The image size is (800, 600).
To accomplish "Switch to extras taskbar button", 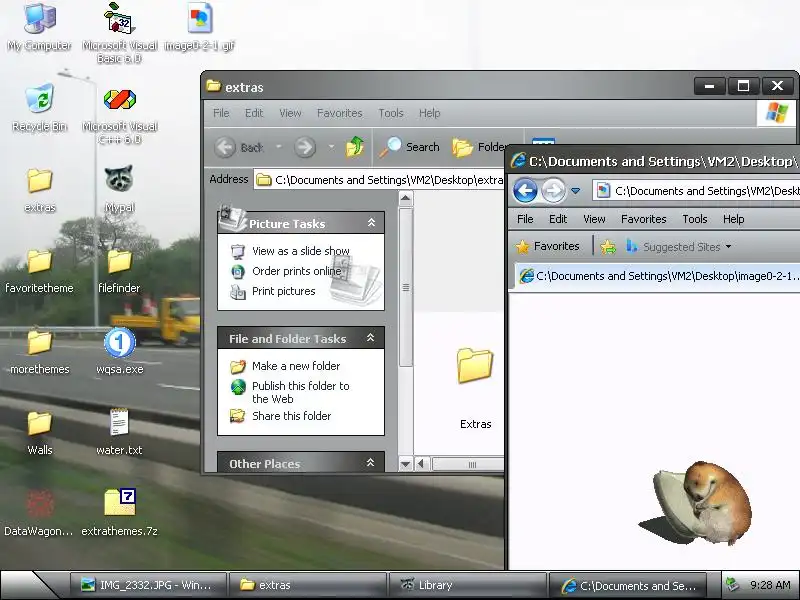I will (x=308, y=585).
